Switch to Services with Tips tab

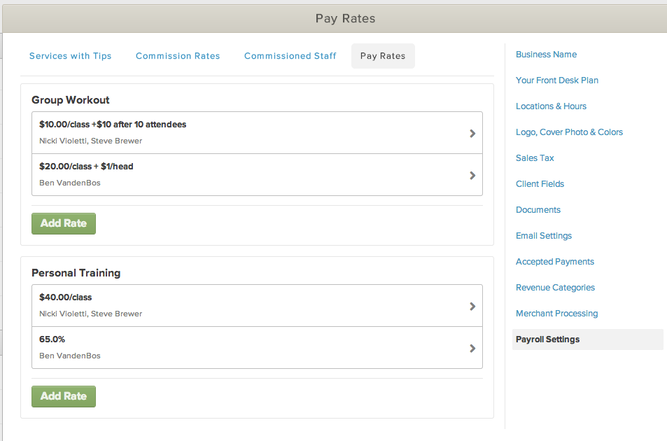tap(70, 56)
